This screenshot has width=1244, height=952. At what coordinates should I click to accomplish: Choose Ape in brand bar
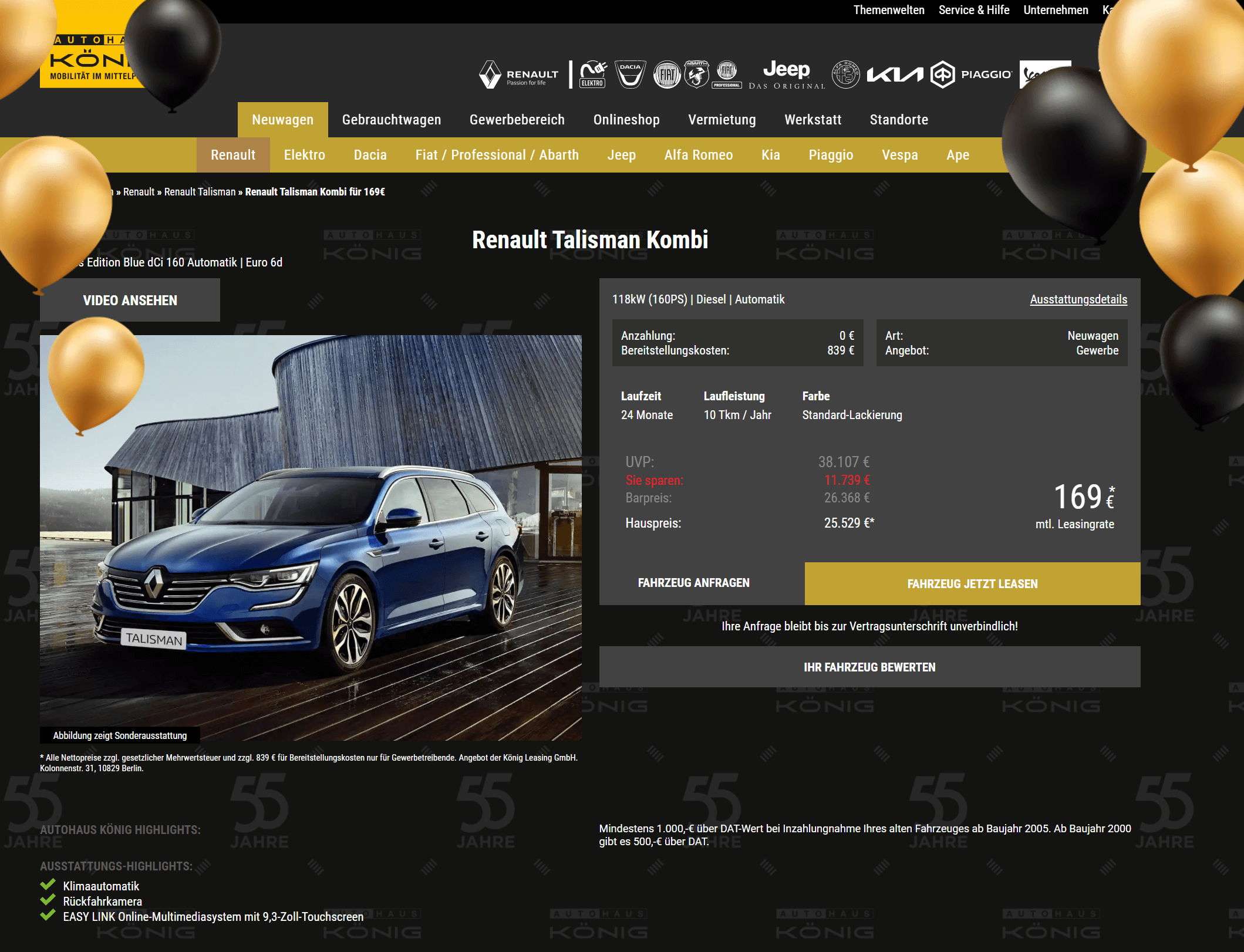click(958, 155)
